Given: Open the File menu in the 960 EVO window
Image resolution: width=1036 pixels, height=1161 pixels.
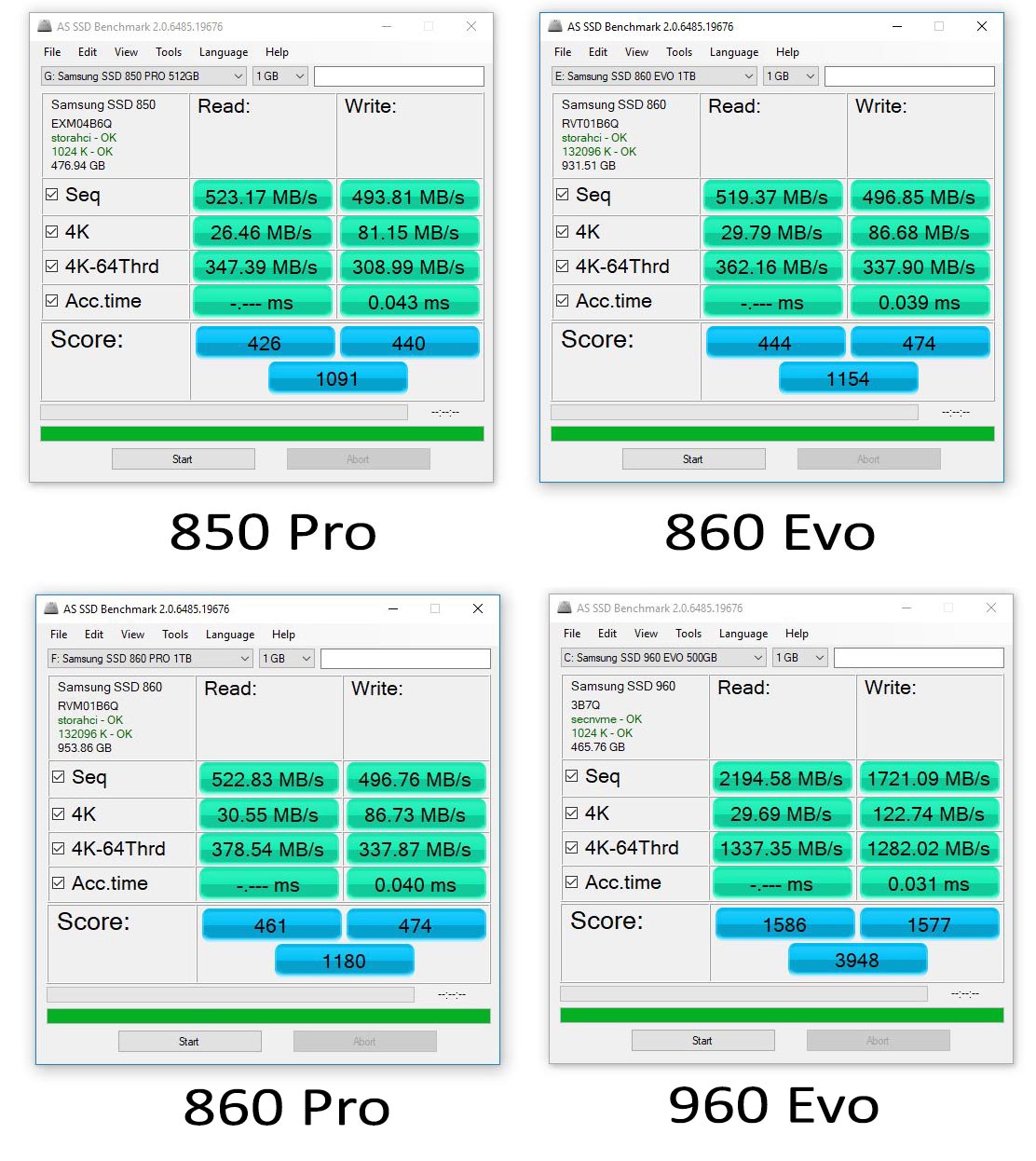Looking at the screenshot, I should 572,634.
